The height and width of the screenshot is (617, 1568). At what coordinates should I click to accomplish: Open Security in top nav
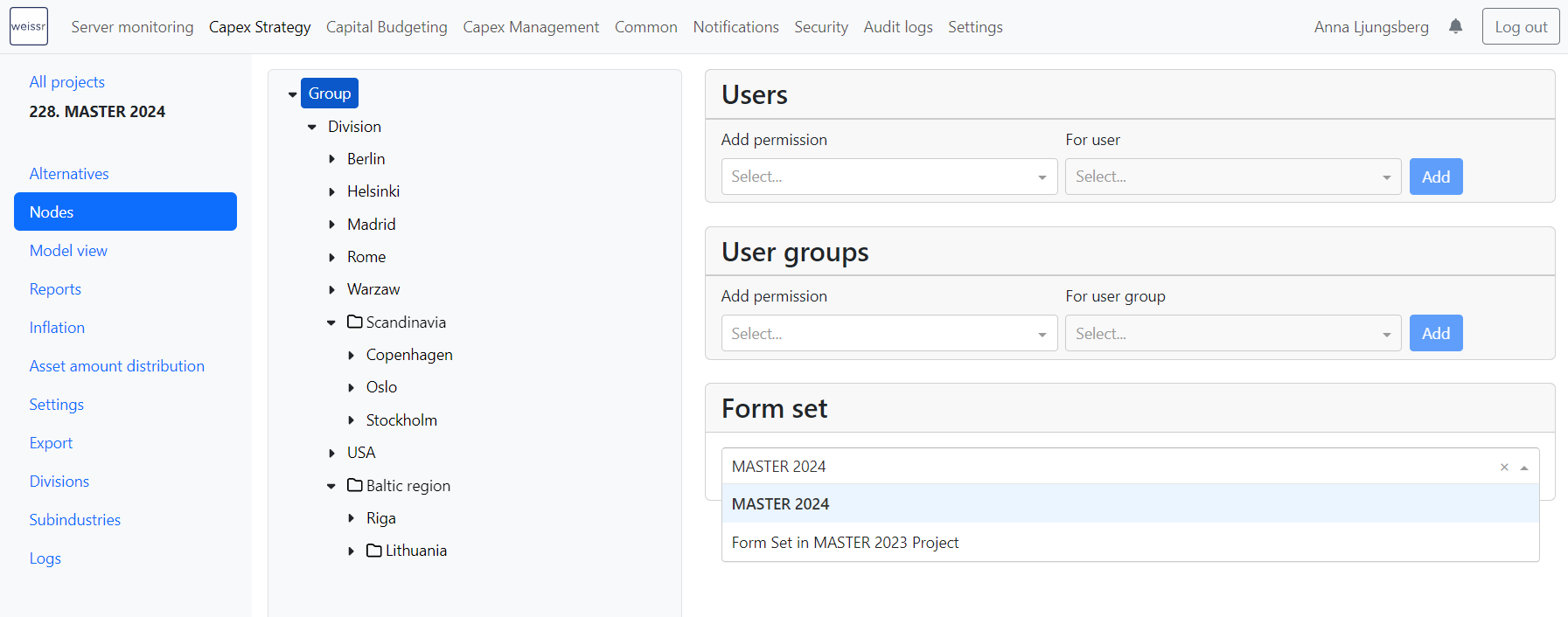coord(821,27)
